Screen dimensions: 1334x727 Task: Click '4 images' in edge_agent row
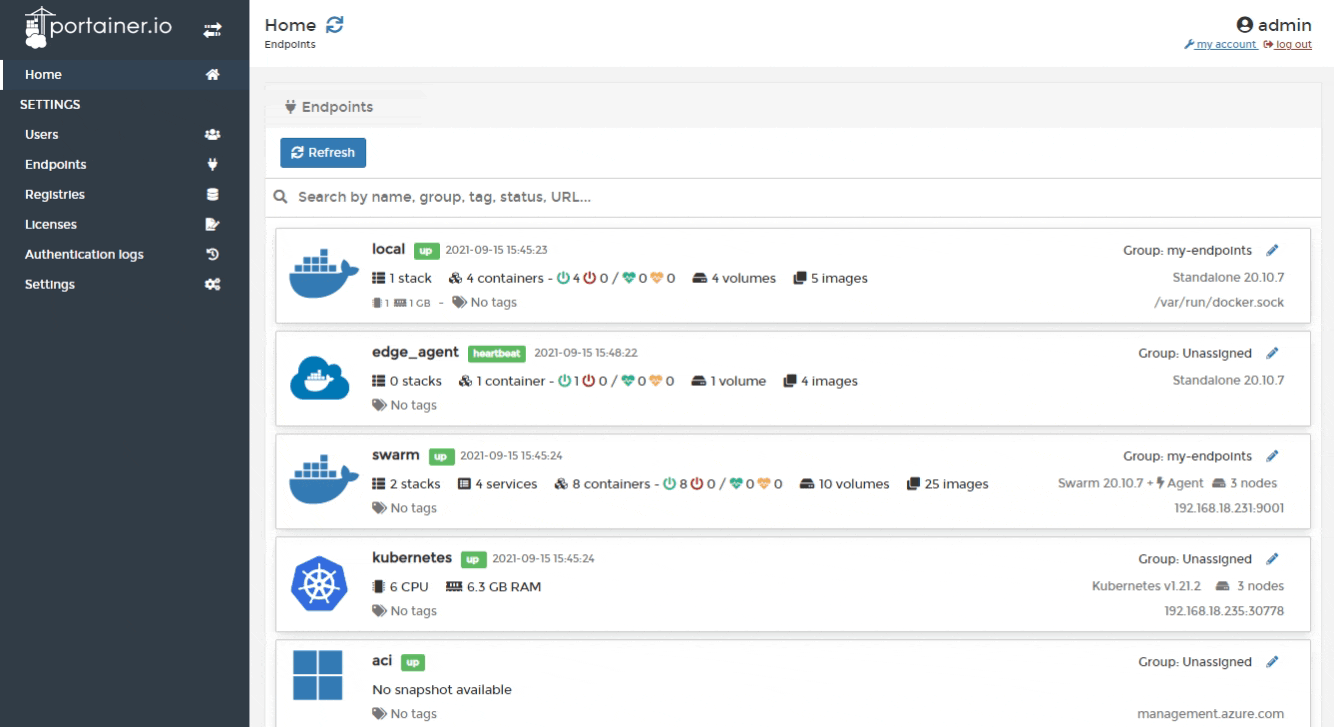[819, 381]
